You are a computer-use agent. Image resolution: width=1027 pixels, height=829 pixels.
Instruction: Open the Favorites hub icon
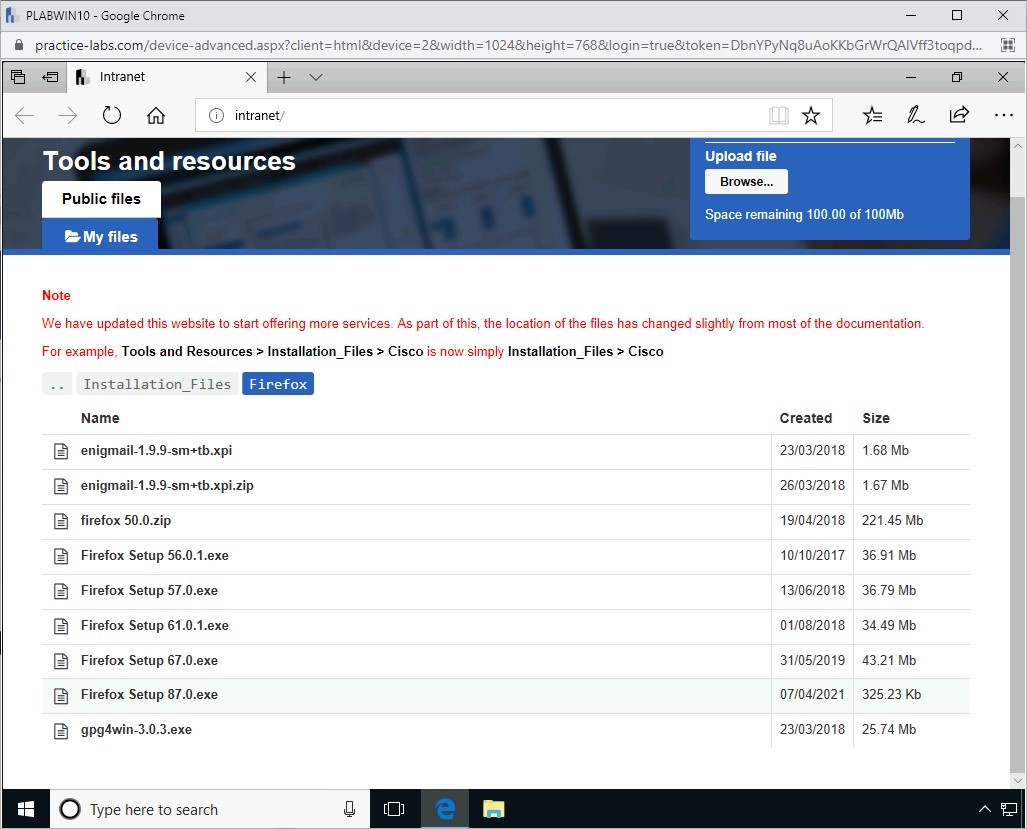click(x=872, y=116)
